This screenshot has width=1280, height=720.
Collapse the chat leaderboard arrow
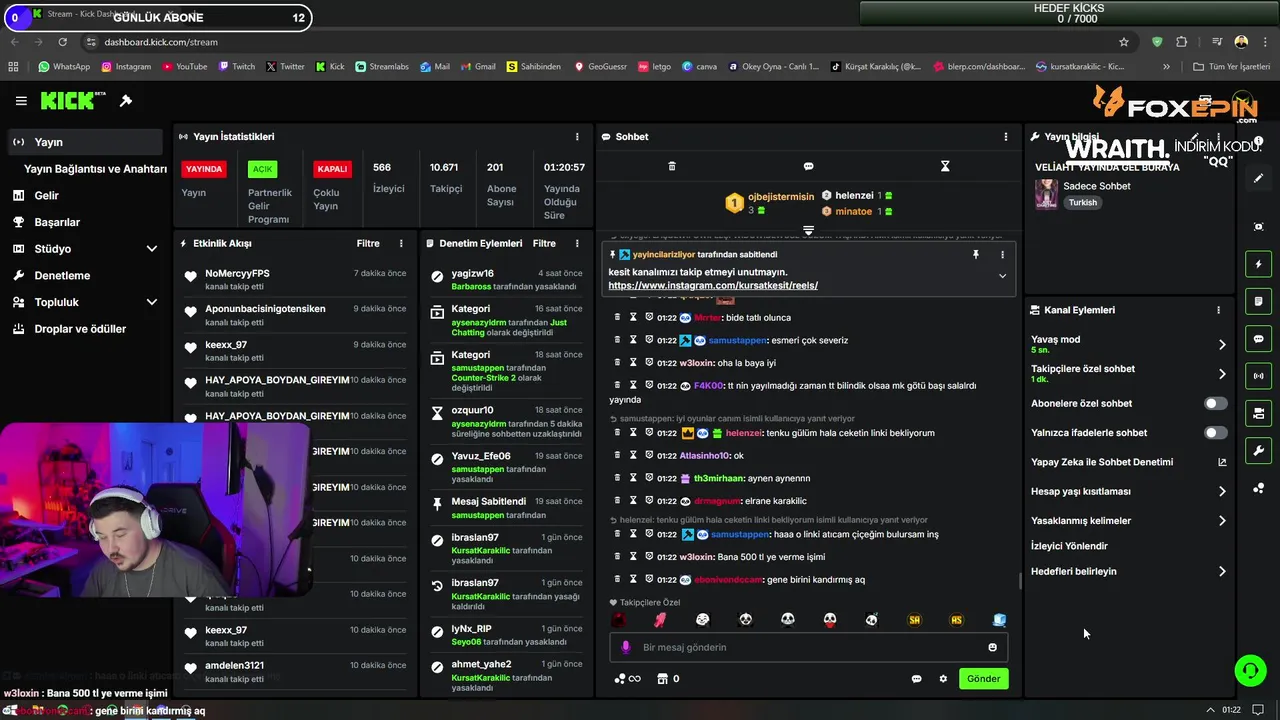tap(808, 230)
